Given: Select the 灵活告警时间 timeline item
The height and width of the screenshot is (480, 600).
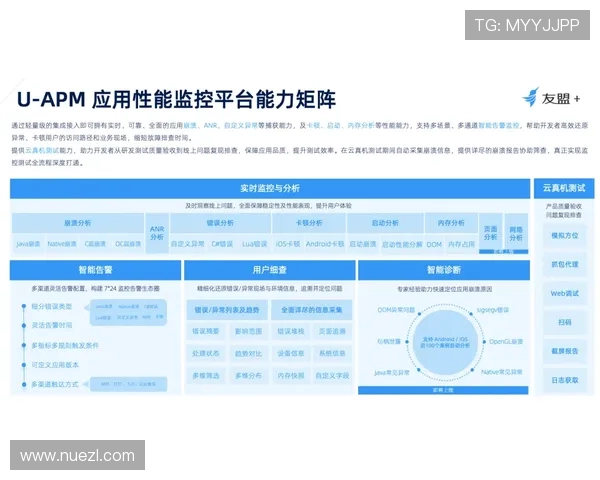Looking at the screenshot, I should click(x=52, y=325).
